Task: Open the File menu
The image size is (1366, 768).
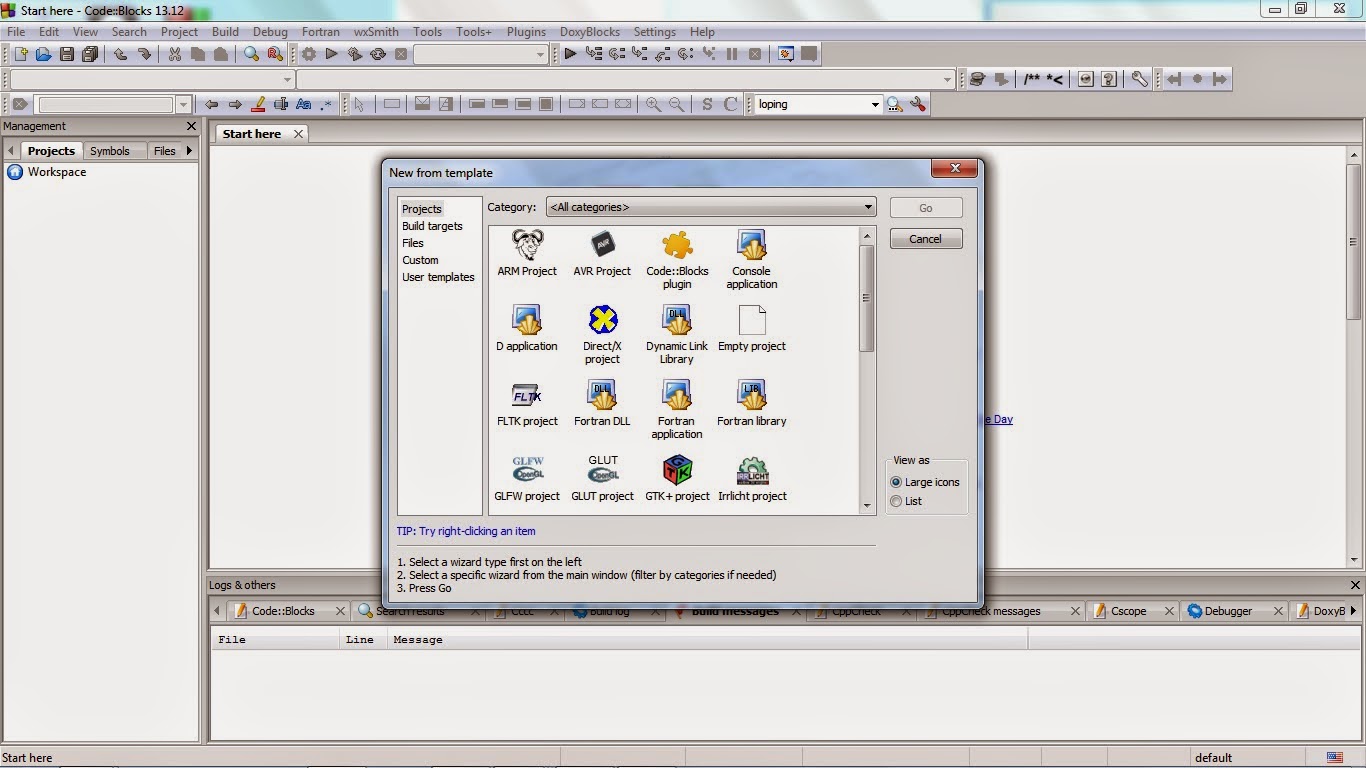Action: tap(16, 32)
